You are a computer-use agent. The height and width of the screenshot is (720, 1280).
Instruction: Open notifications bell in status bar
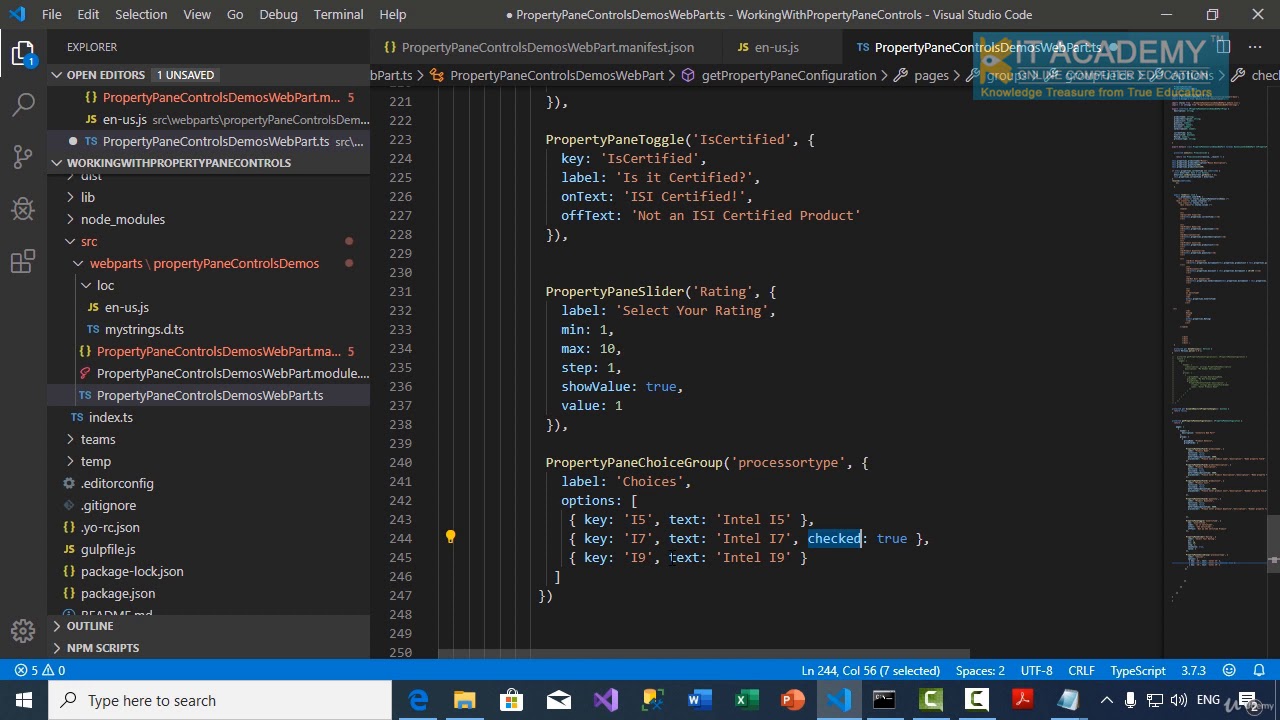(x=1257, y=671)
